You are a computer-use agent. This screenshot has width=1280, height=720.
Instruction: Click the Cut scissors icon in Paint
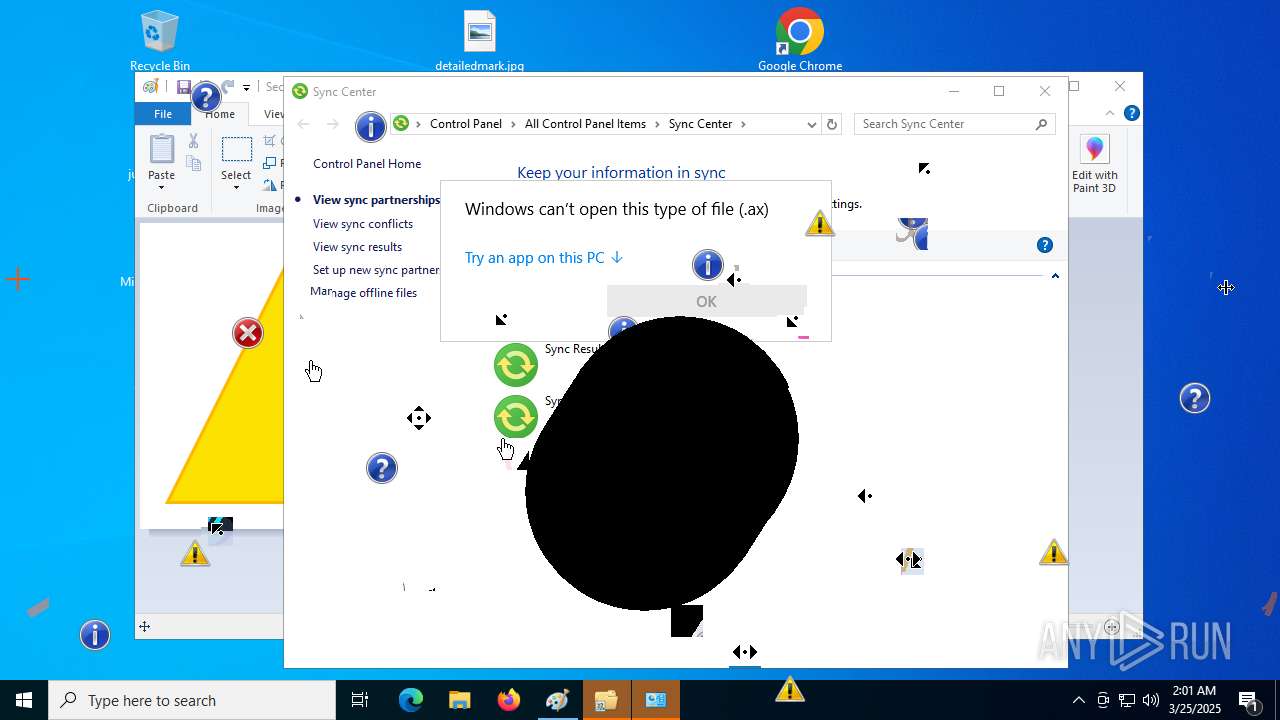tap(194, 142)
